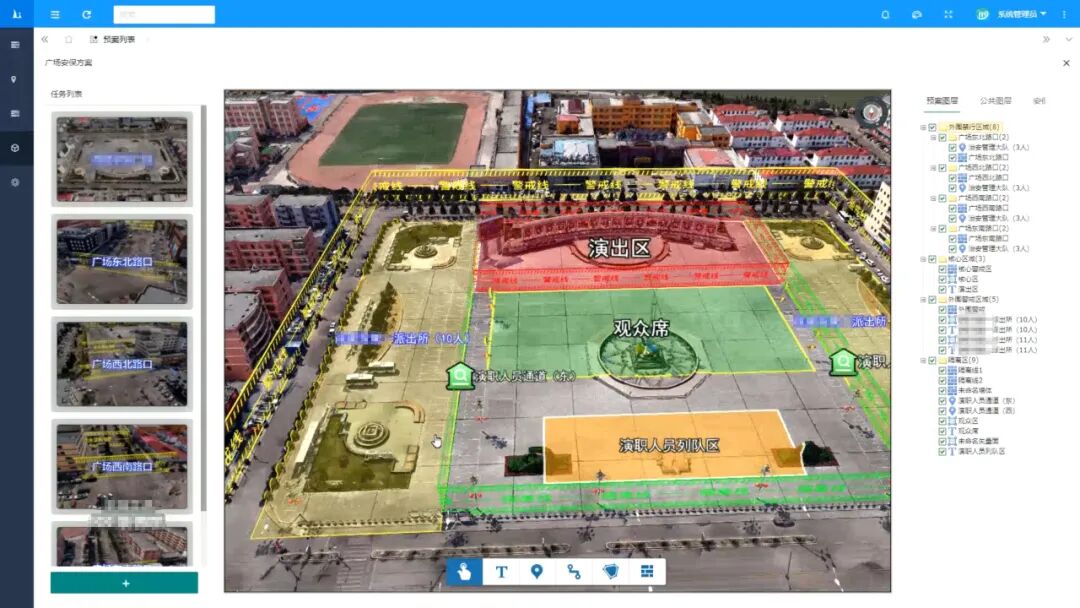This screenshot has width=1080, height=608.
Task: Click the home icon in the tab bar
Action: click(x=69, y=39)
